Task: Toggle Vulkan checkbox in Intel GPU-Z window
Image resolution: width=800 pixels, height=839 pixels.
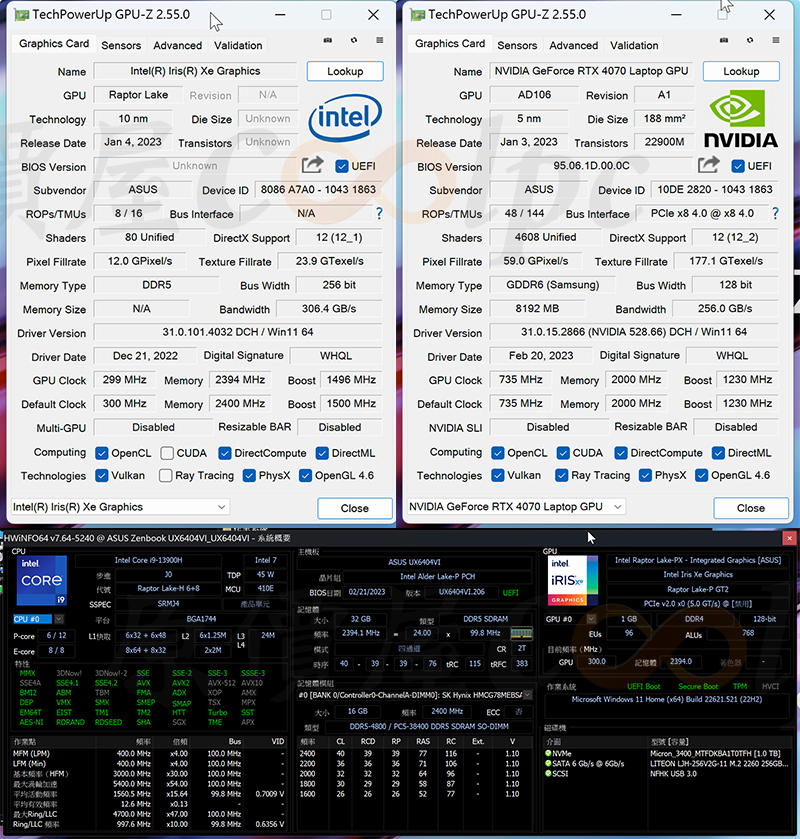Action: (x=102, y=476)
